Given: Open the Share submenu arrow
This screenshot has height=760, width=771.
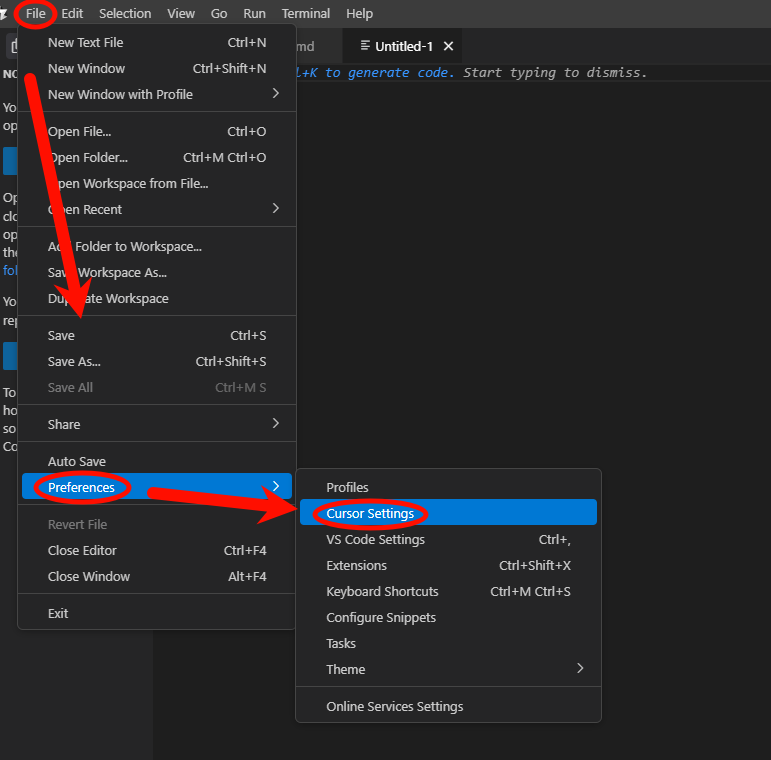Looking at the screenshot, I should (x=276, y=424).
